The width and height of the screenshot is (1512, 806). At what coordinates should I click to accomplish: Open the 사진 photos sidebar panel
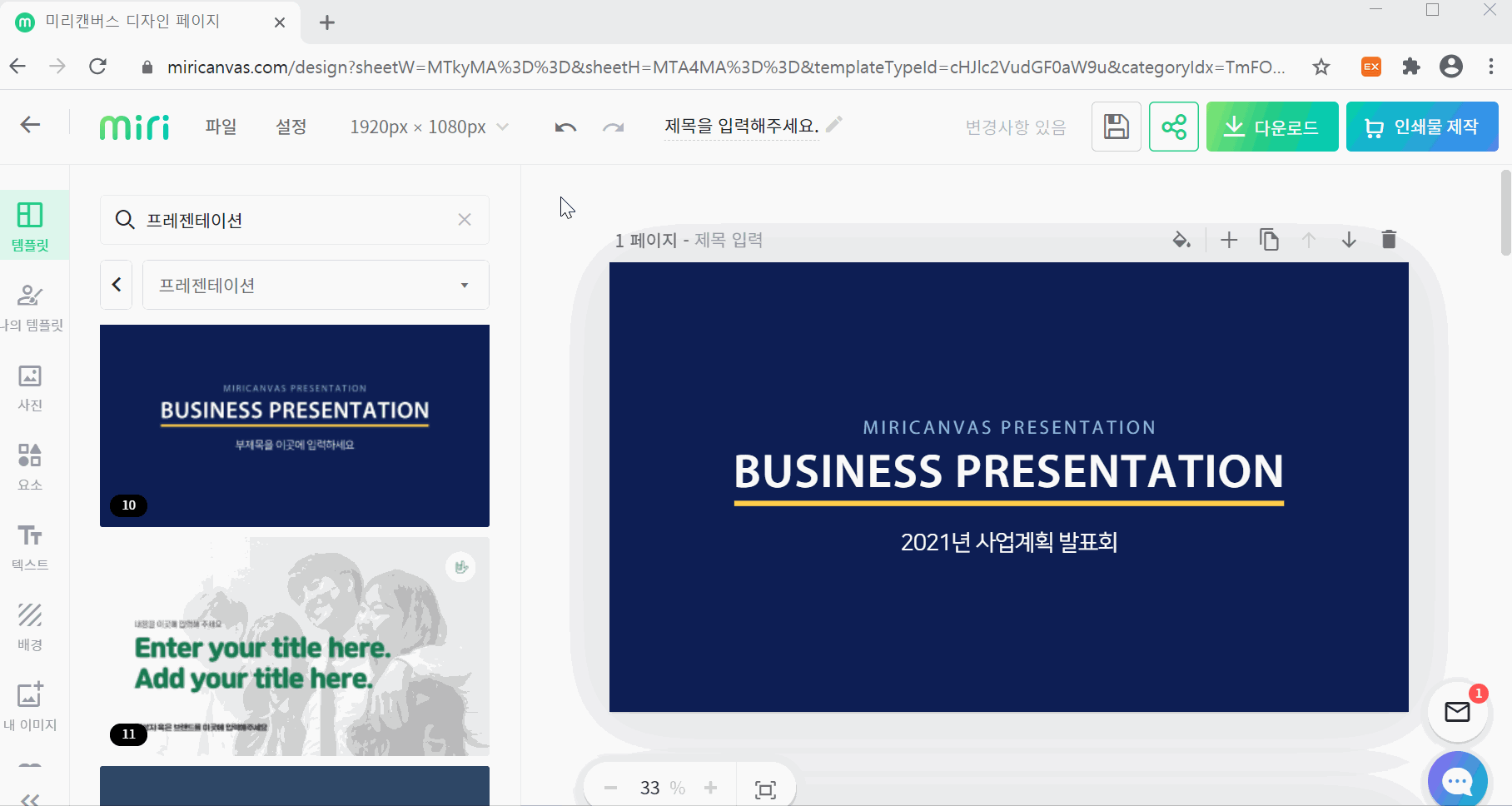coord(30,386)
